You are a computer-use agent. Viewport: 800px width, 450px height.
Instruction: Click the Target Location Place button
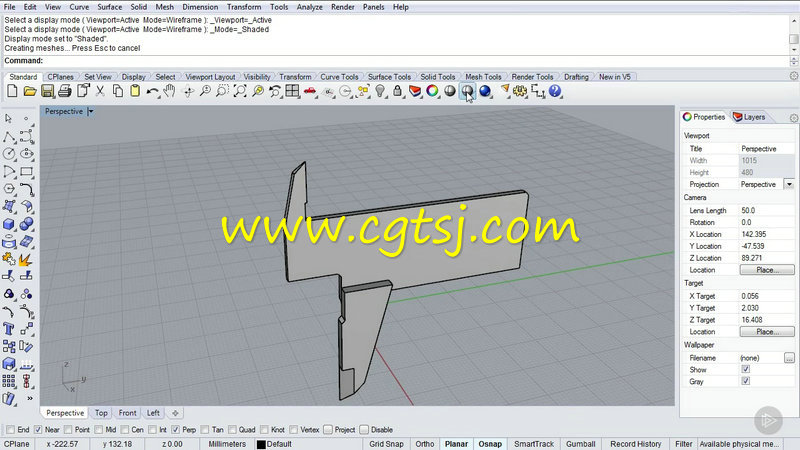click(x=767, y=332)
